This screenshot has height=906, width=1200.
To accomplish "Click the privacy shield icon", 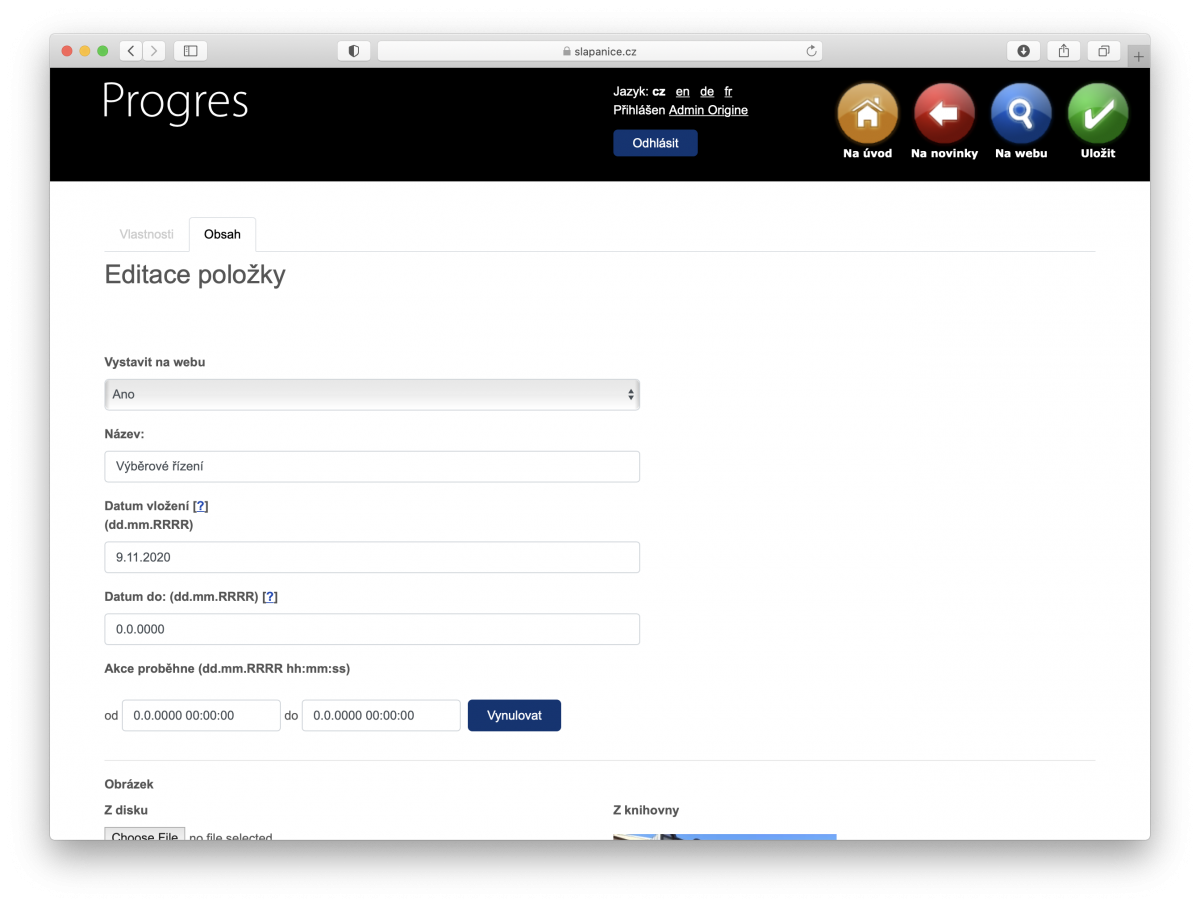I will point(354,51).
